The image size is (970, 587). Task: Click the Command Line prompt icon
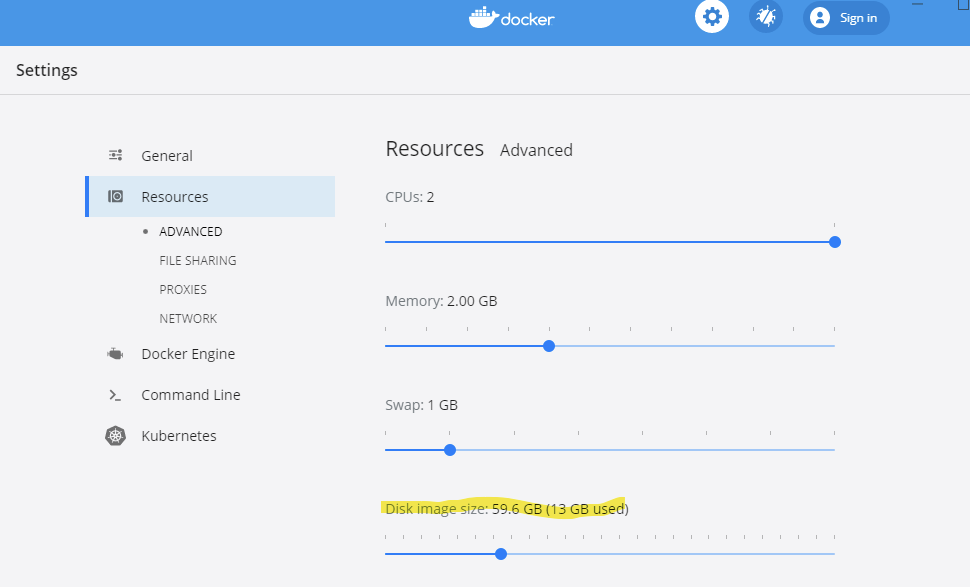click(x=115, y=395)
